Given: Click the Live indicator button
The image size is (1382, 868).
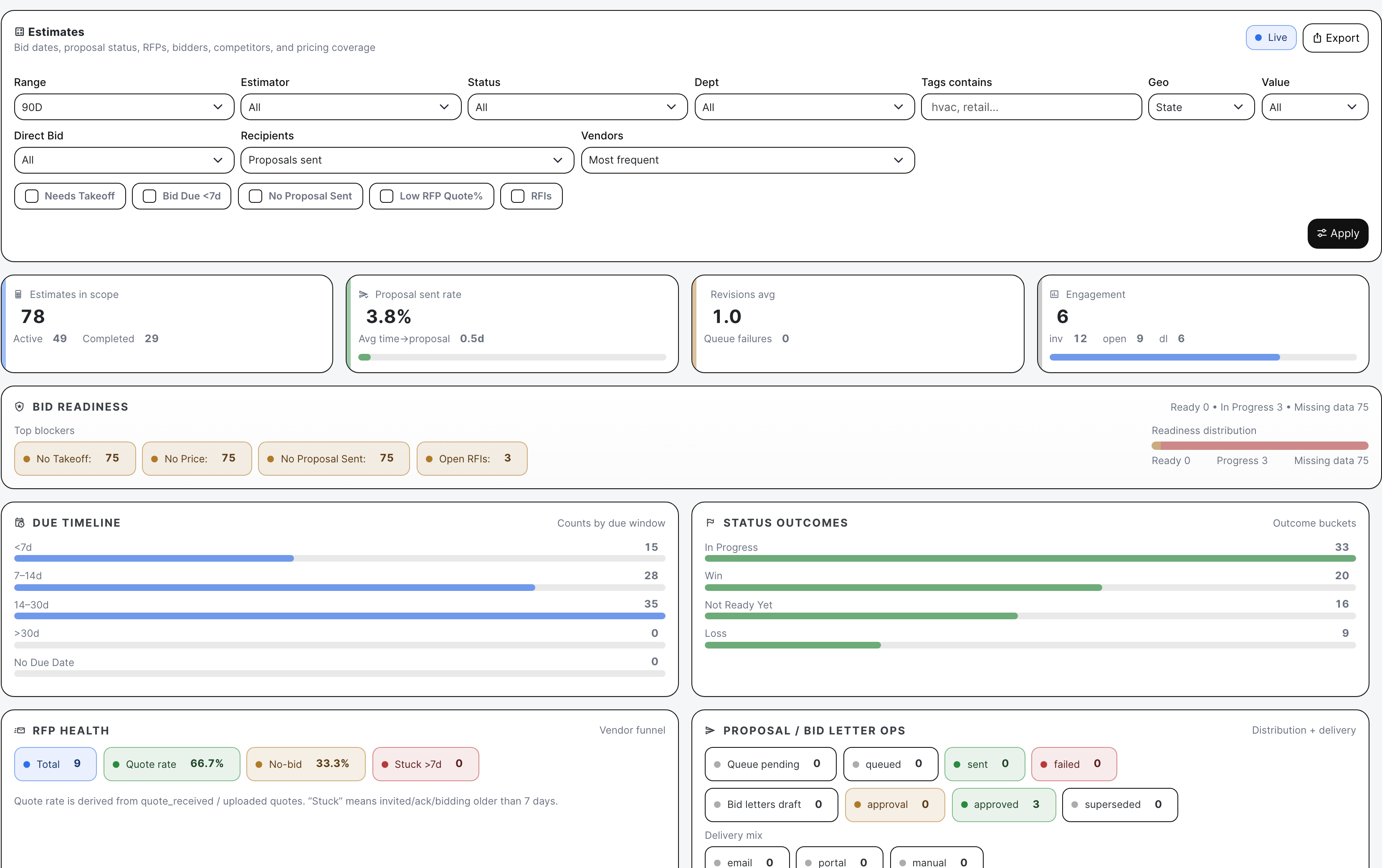Looking at the screenshot, I should (x=1271, y=38).
